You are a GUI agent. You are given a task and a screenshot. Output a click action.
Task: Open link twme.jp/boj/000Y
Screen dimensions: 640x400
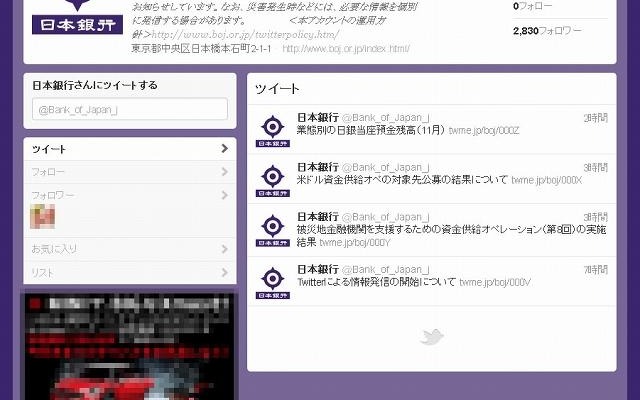[355, 243]
